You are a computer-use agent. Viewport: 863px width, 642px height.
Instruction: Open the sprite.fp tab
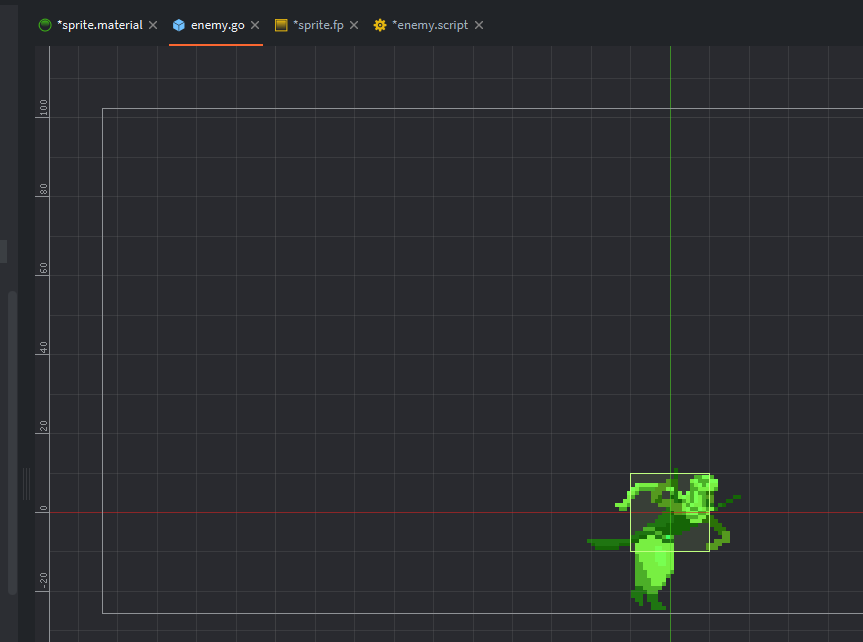(x=318, y=25)
